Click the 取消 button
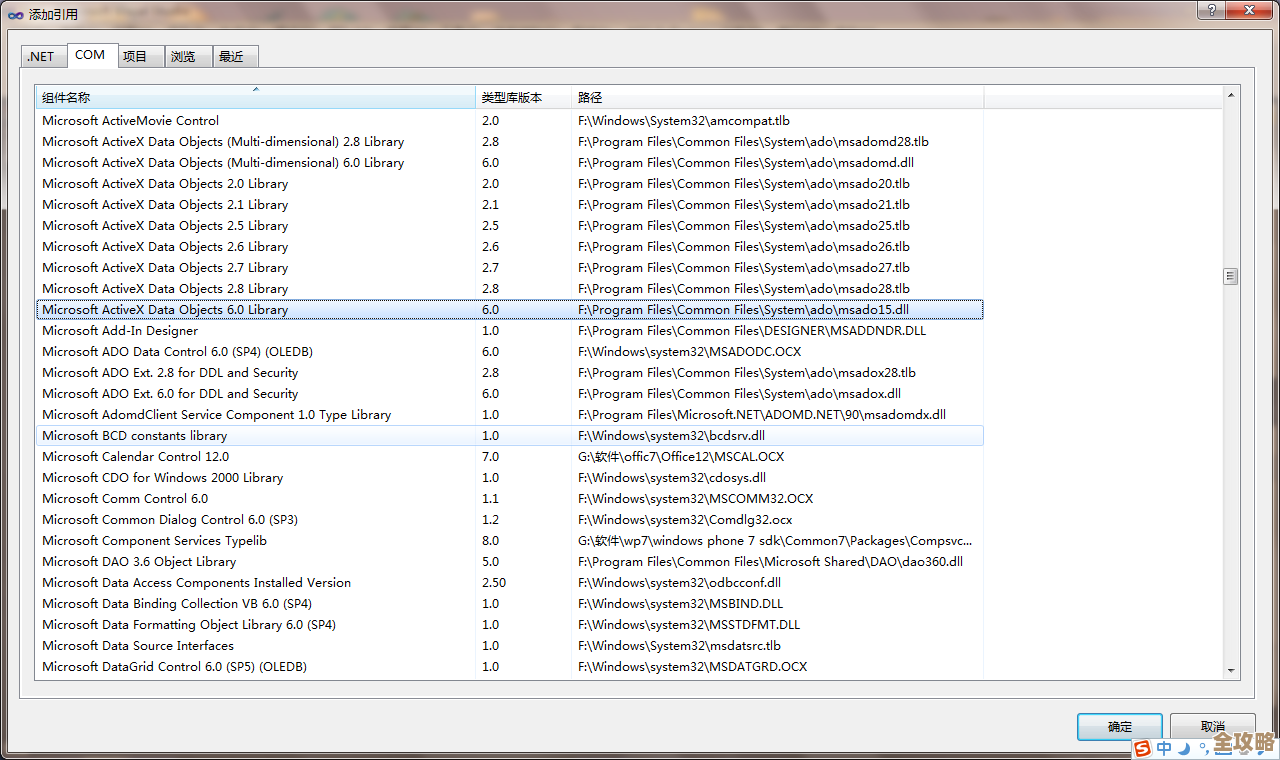 (1212, 727)
